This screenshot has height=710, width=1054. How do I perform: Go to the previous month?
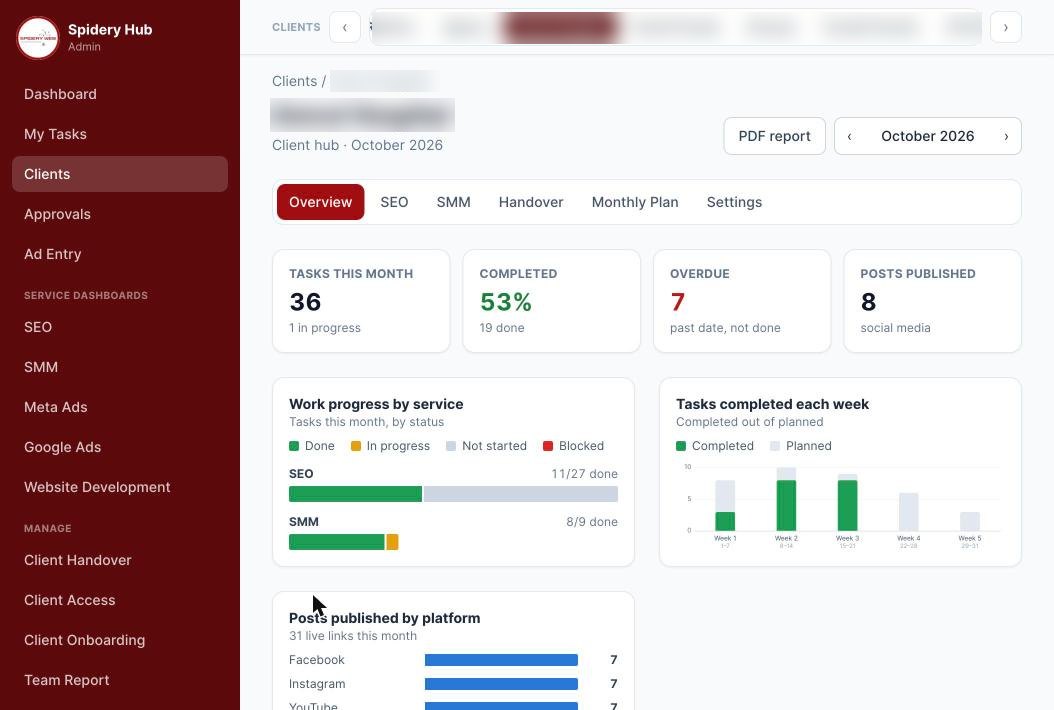coord(850,136)
